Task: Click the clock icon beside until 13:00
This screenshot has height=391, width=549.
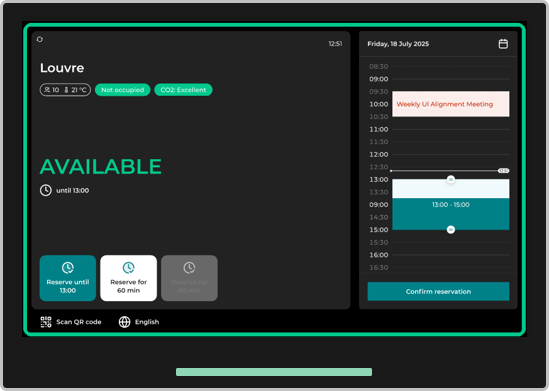Action: click(x=46, y=190)
